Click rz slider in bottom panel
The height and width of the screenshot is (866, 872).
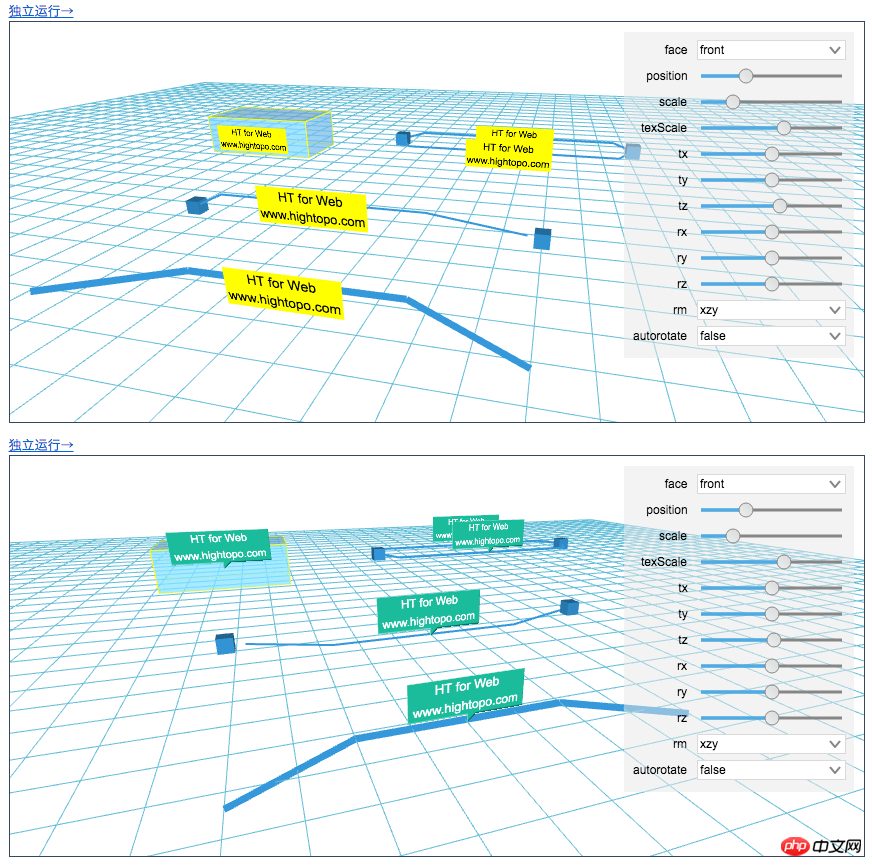click(771, 717)
